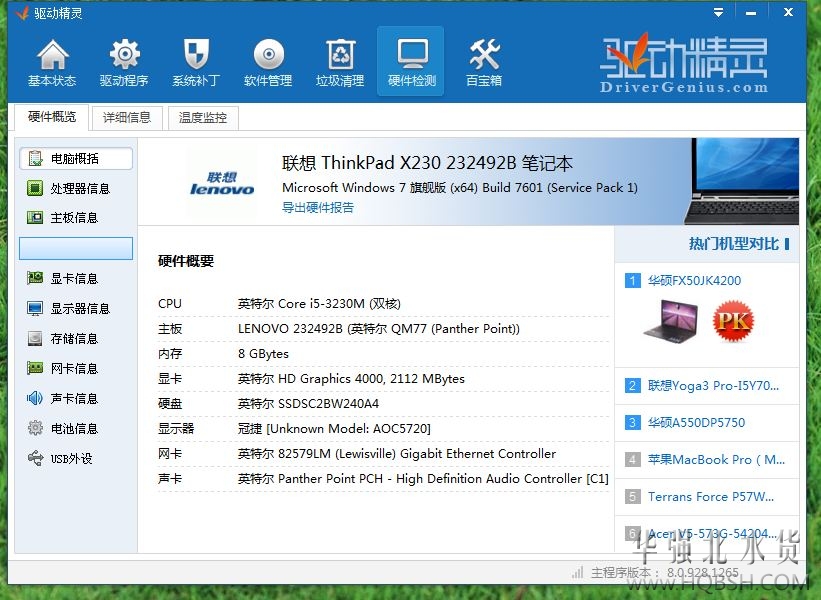This screenshot has width=821, height=600.
Task: Open 软件管理 disc icon
Action: 268,63
